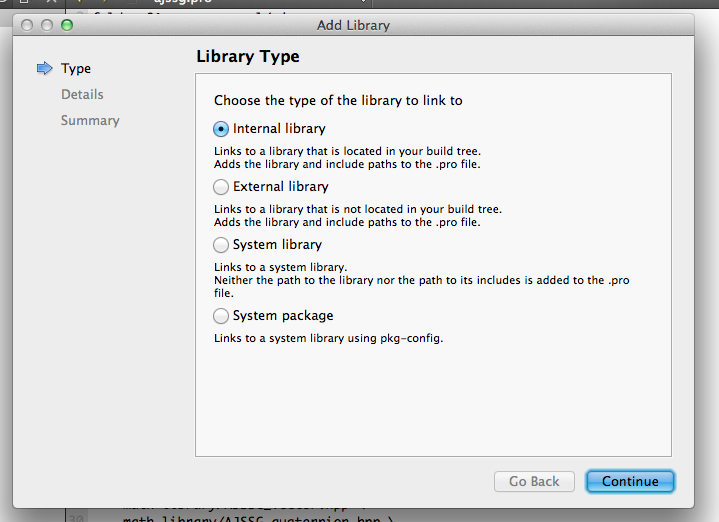This screenshot has width=719, height=522.
Task: Select the Internal library radio button
Action: (x=221, y=129)
